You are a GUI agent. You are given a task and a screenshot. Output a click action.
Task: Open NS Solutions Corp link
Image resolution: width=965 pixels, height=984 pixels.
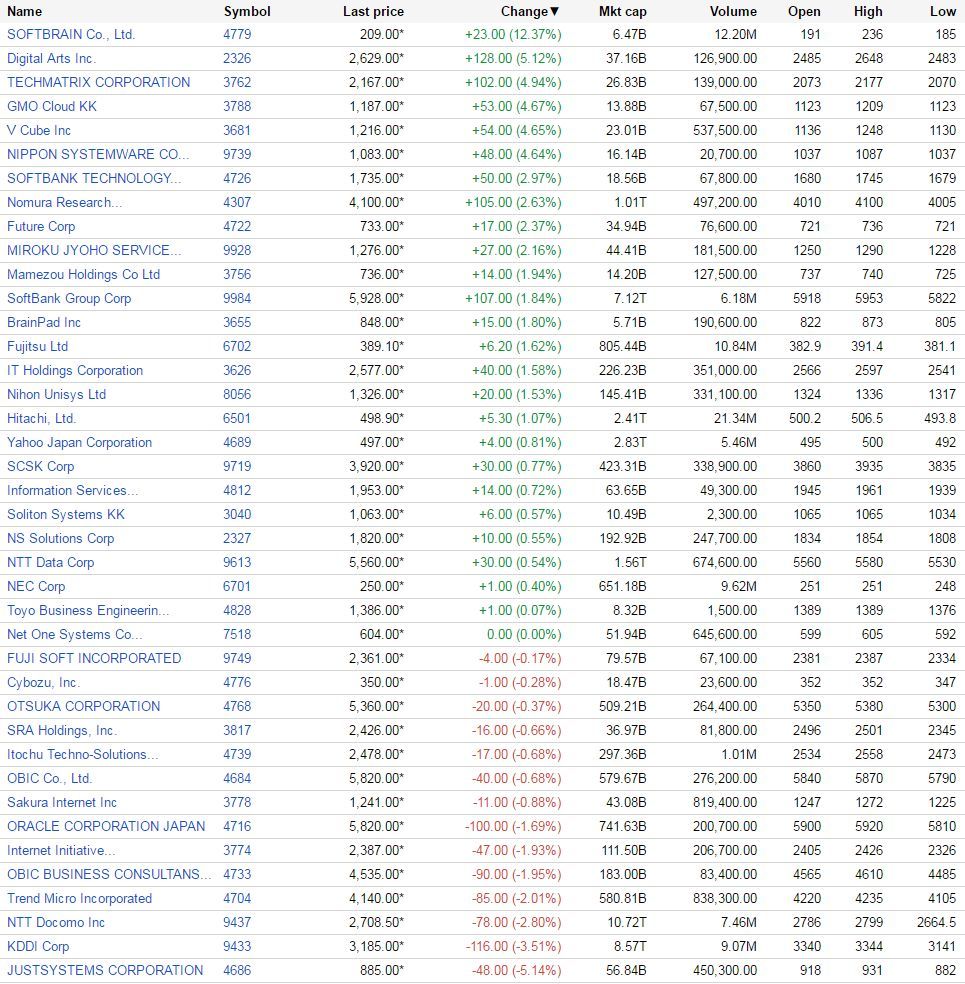click(x=61, y=538)
